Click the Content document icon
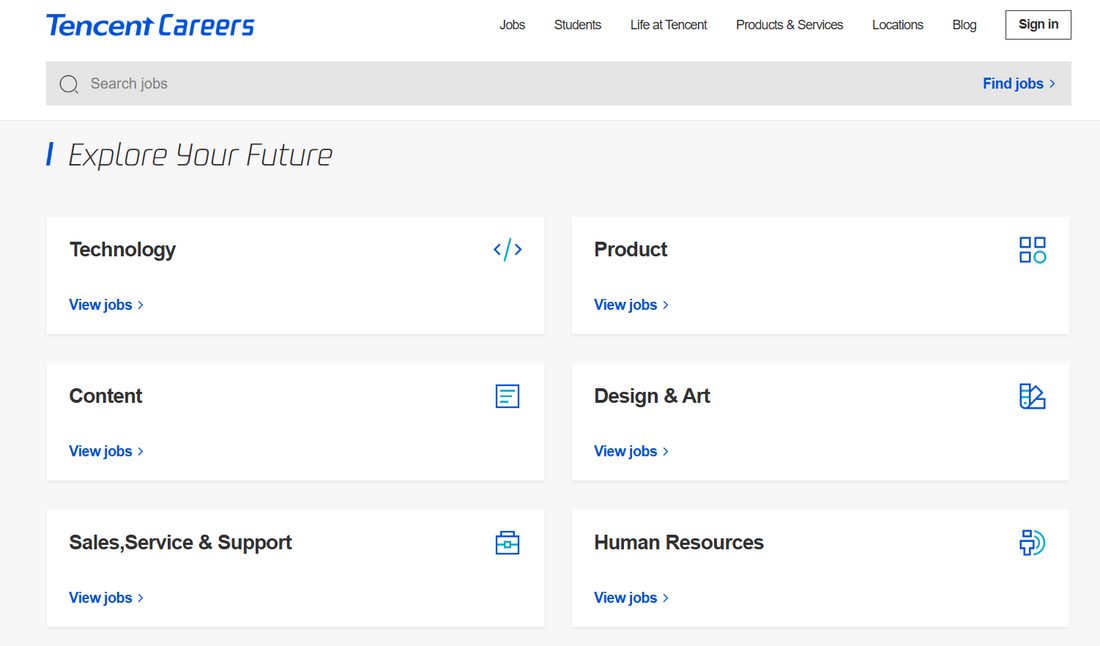 pos(507,396)
